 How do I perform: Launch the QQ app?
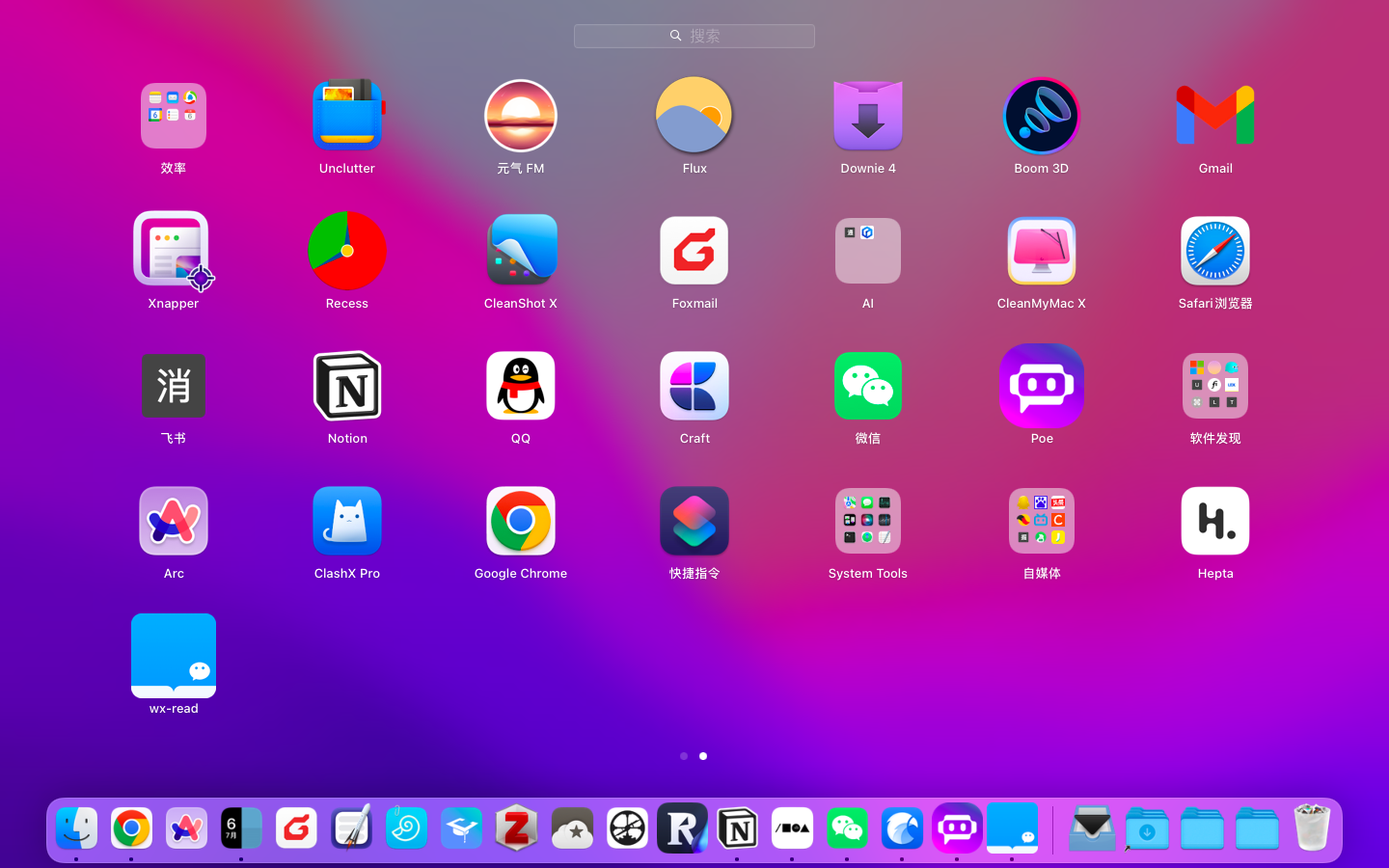(x=521, y=386)
